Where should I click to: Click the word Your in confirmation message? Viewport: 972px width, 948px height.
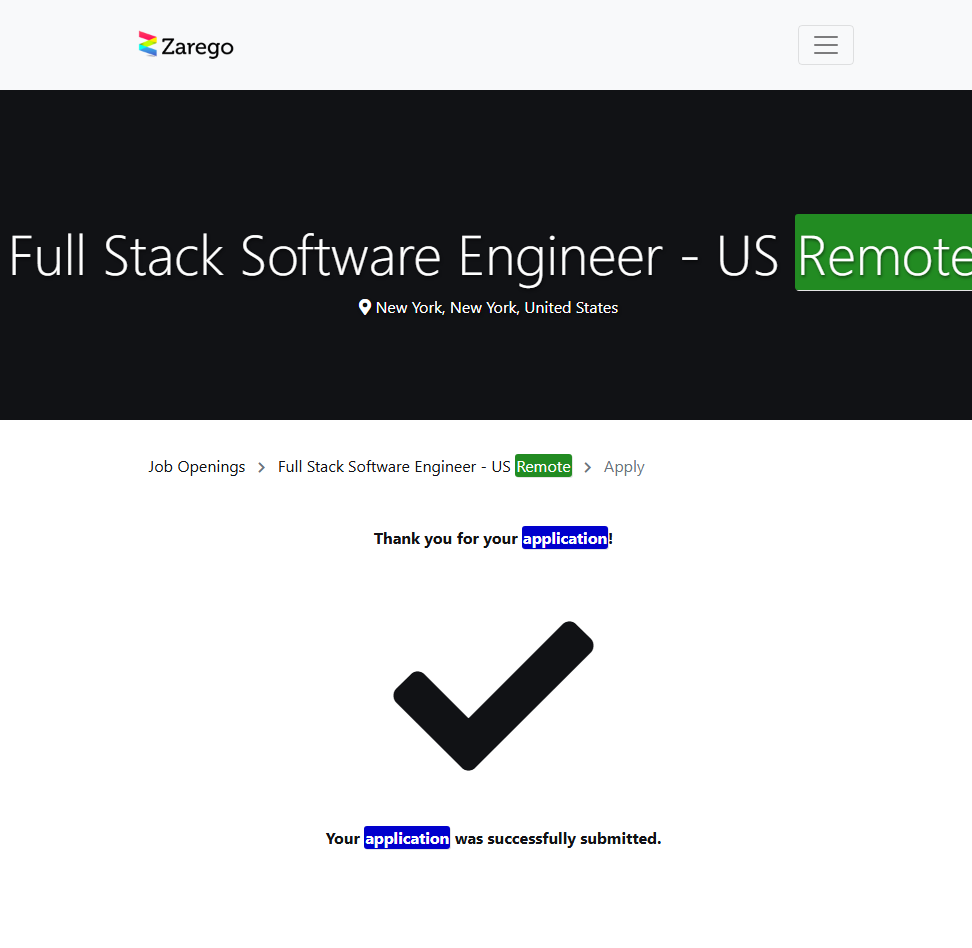point(342,839)
